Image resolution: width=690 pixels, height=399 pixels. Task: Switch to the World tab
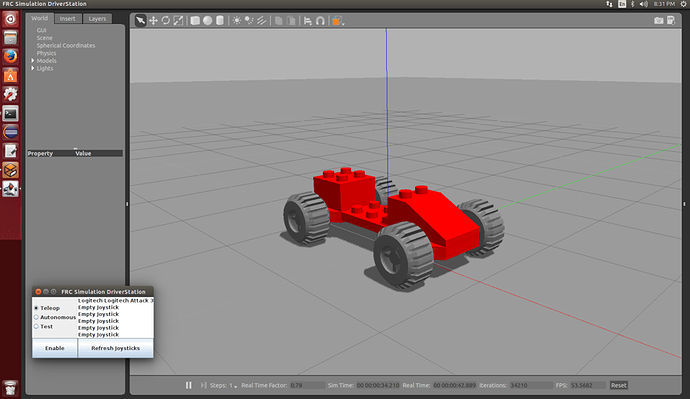39,18
